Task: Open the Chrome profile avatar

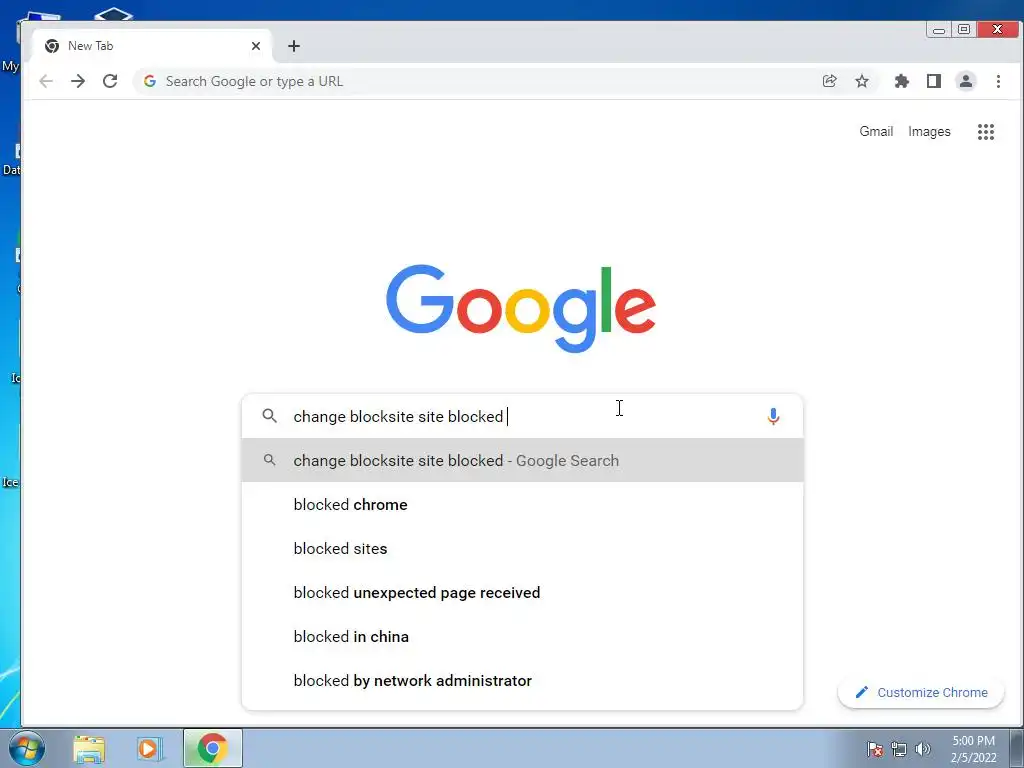Action: click(x=966, y=81)
